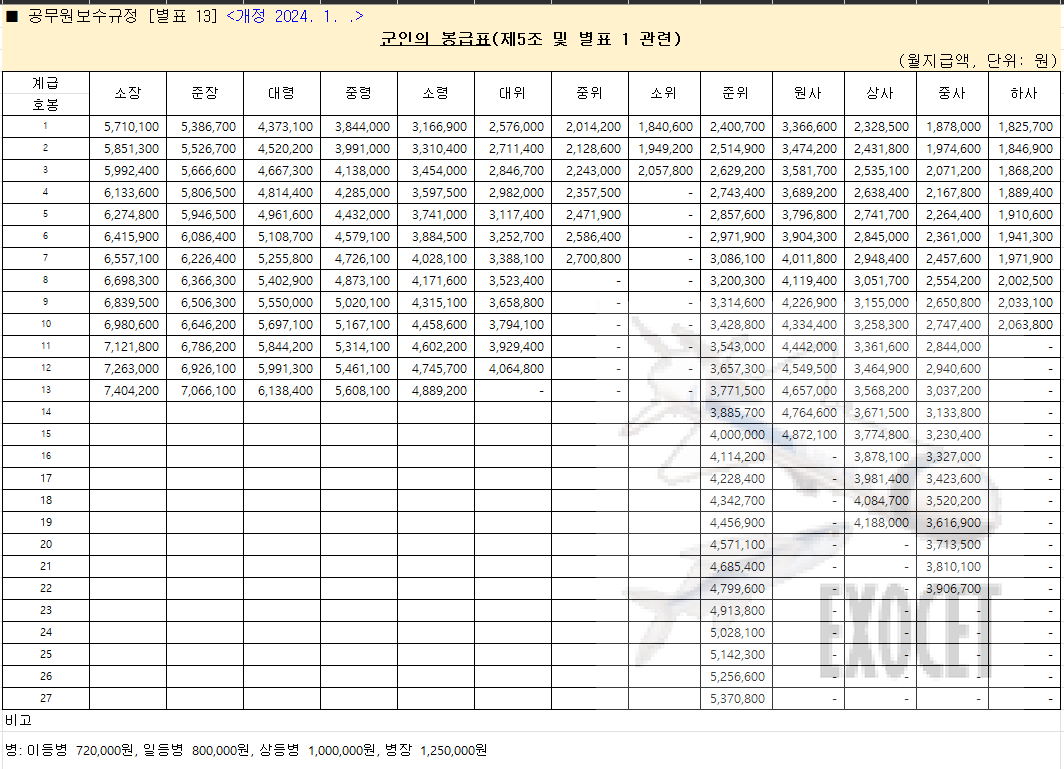Select the cell 4,188,000

(880, 523)
